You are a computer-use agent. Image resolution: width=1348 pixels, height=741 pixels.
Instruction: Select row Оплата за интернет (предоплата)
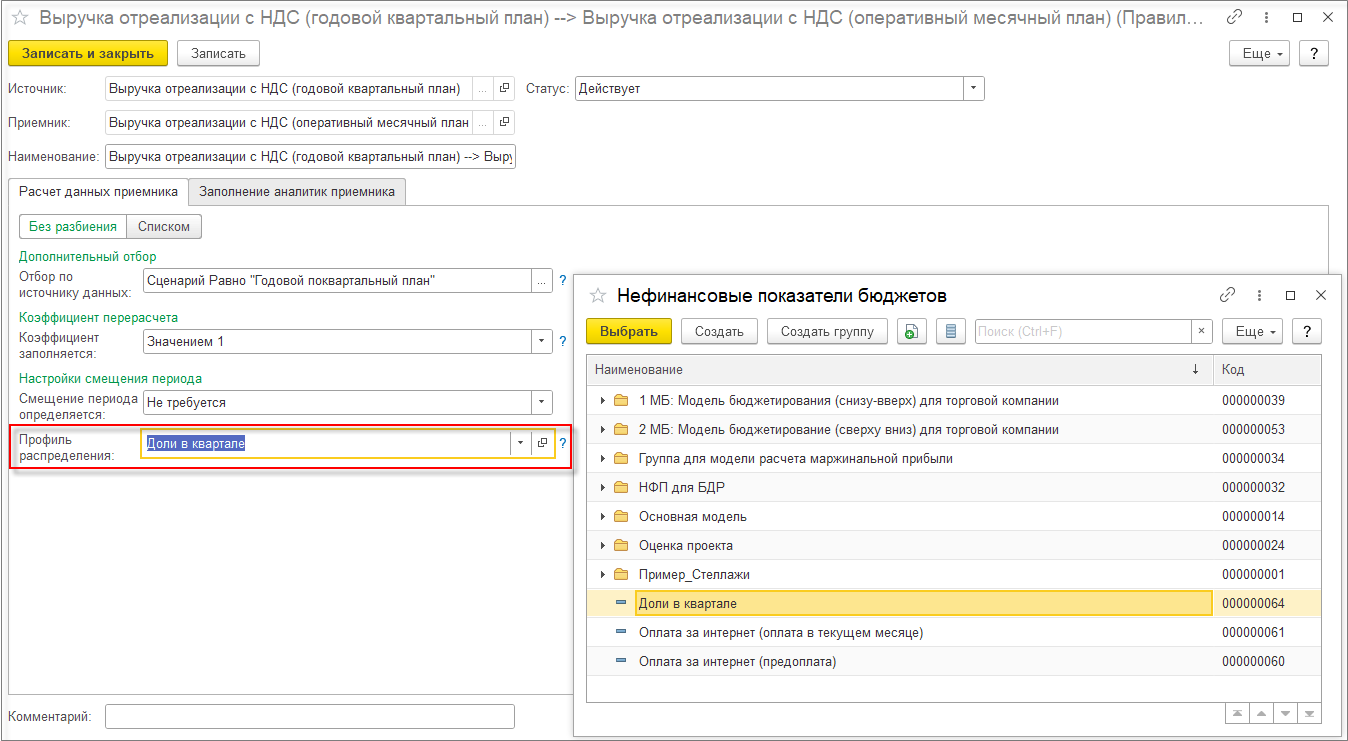pos(737,662)
